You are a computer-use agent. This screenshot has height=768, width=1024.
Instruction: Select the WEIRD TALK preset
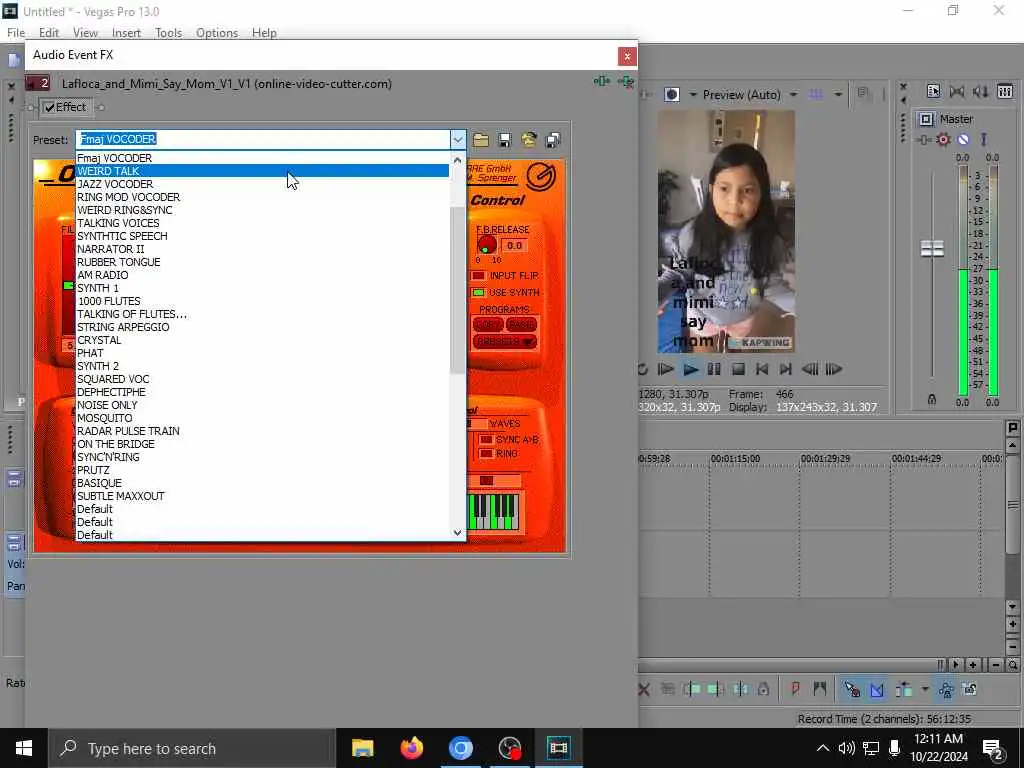click(x=263, y=171)
